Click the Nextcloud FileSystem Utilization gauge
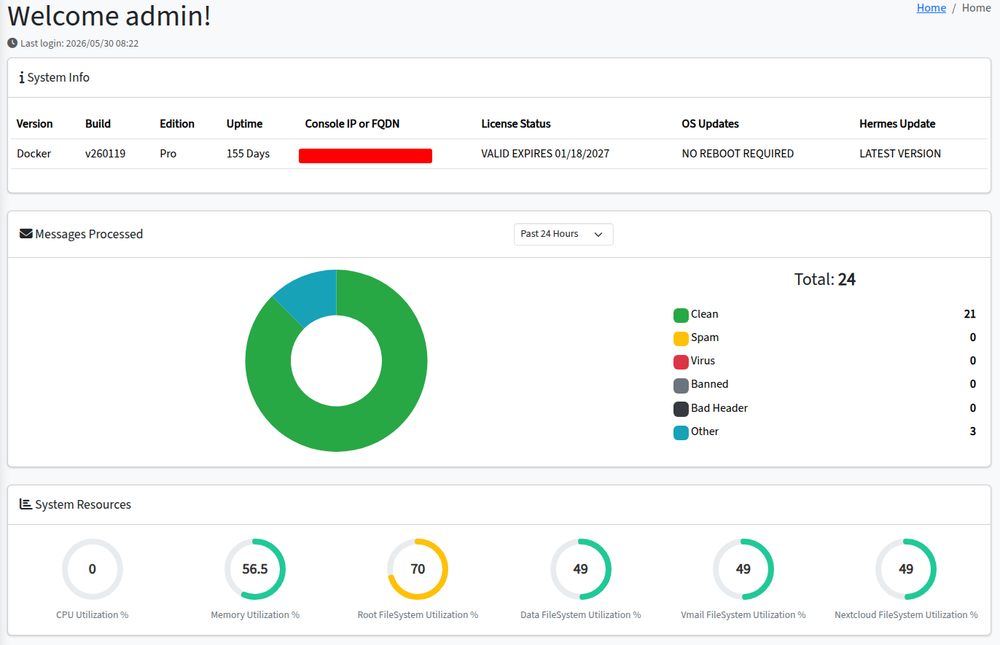Viewport: 1000px width, 645px height. click(906, 569)
